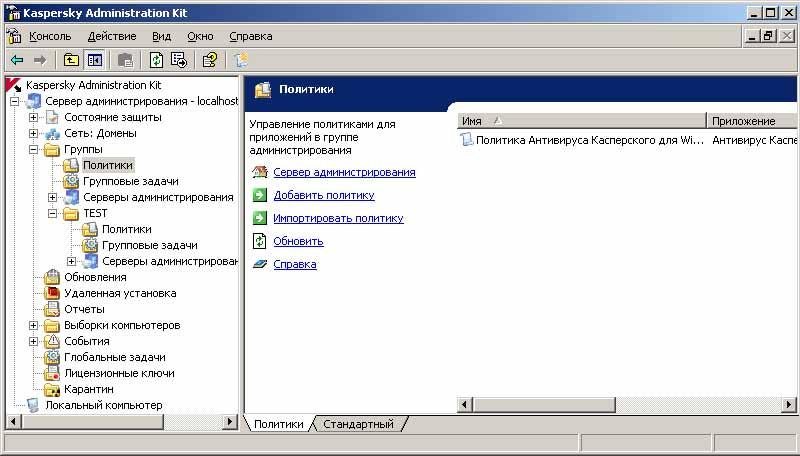Expand Серверы администрирования under Группы

coord(52,197)
